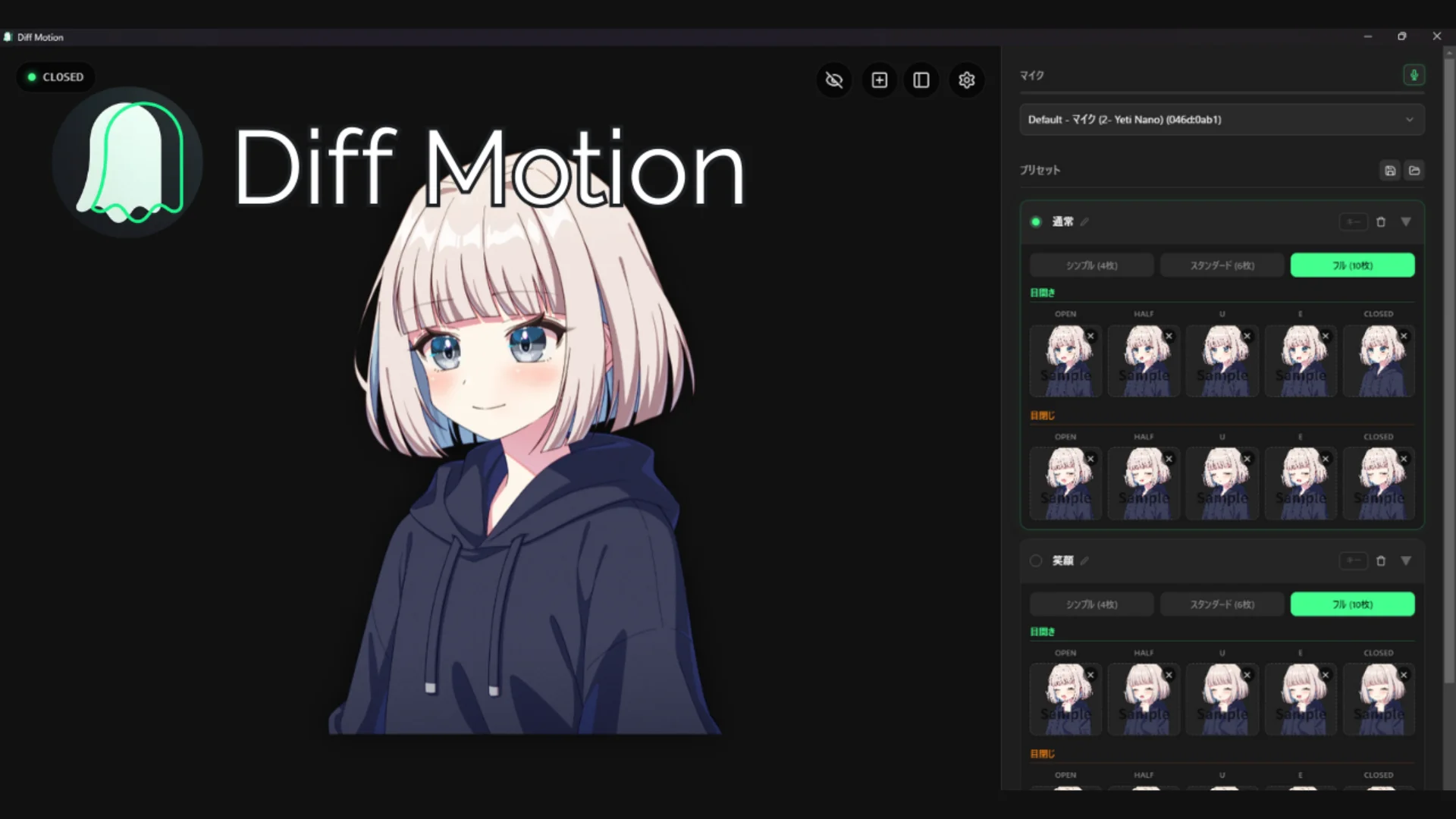Click 笑顔 eyes-open U mouth thumbnail
1456x819 pixels.
[x=1222, y=700]
